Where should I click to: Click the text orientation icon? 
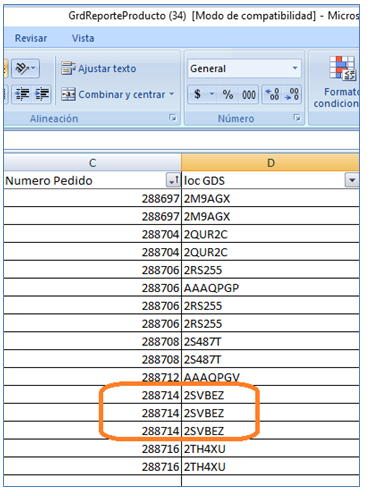point(25,69)
